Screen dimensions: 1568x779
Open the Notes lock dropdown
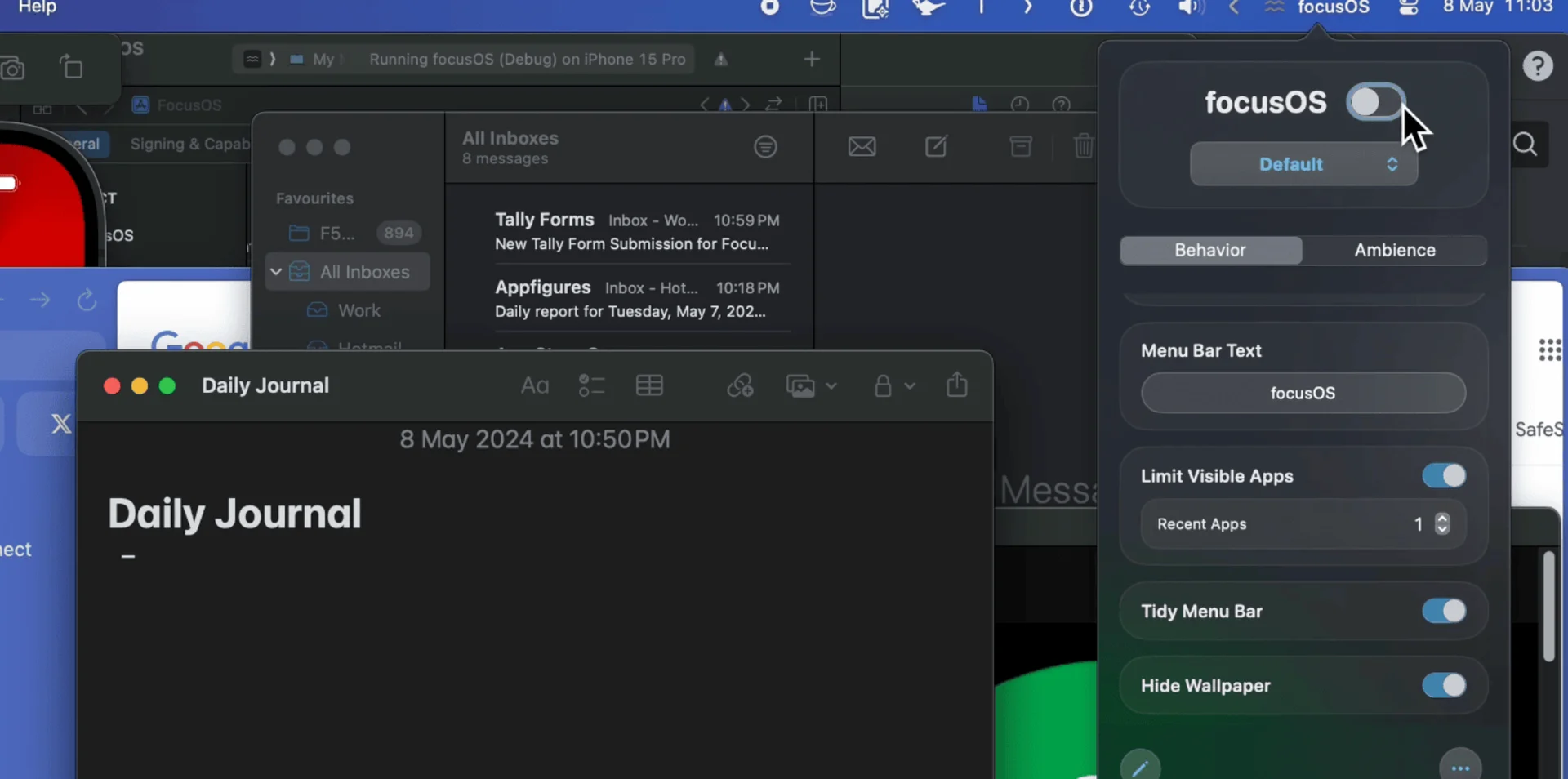coord(894,385)
